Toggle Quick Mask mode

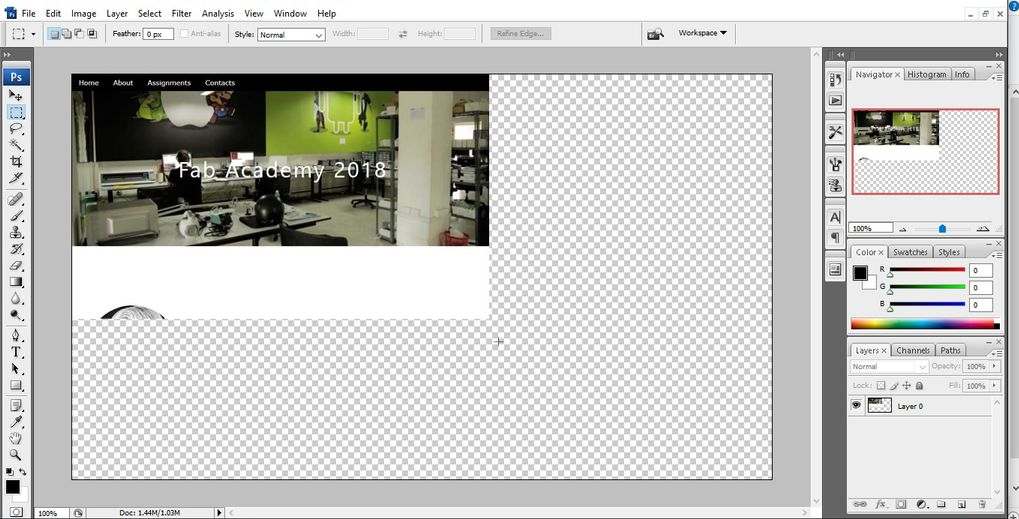16,512
